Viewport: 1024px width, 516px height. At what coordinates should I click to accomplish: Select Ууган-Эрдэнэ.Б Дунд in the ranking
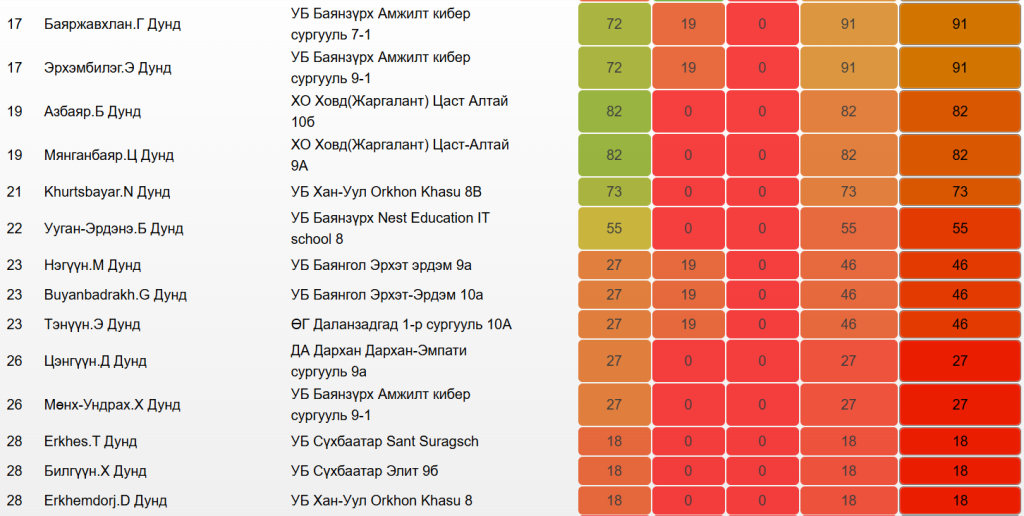click(x=113, y=229)
